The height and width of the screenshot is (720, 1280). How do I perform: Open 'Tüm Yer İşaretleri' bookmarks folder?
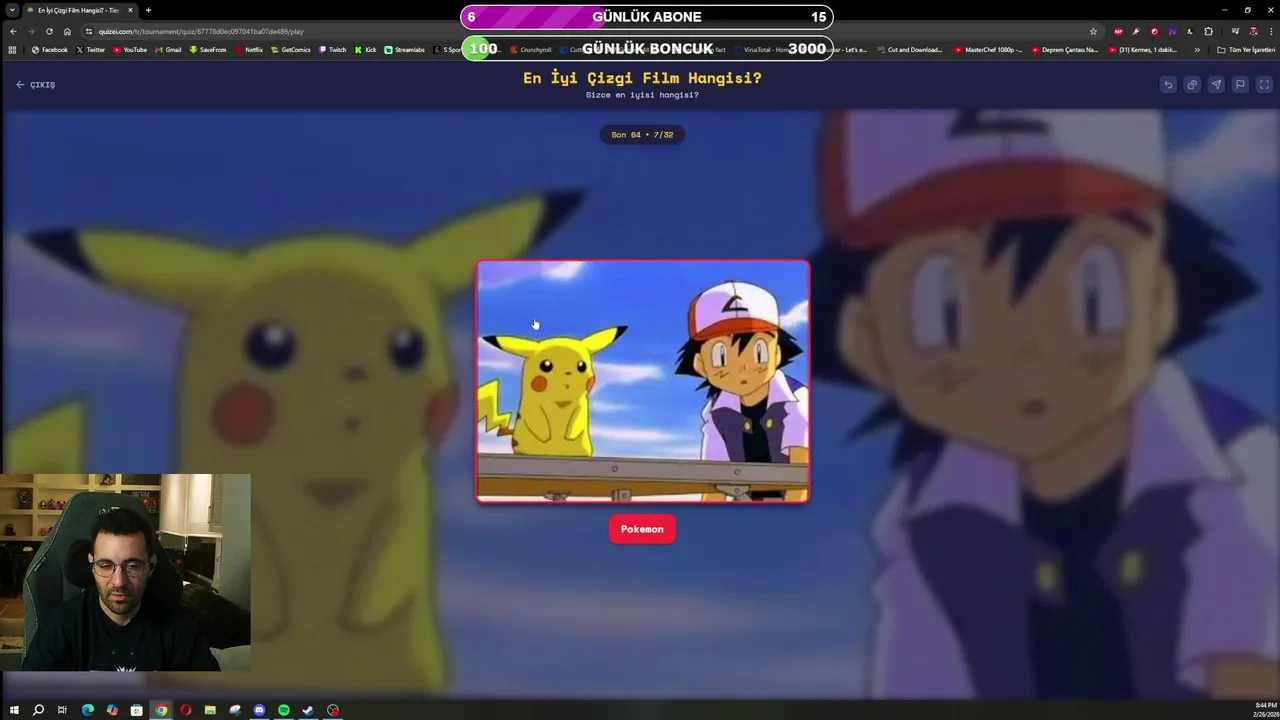[x=1246, y=49]
